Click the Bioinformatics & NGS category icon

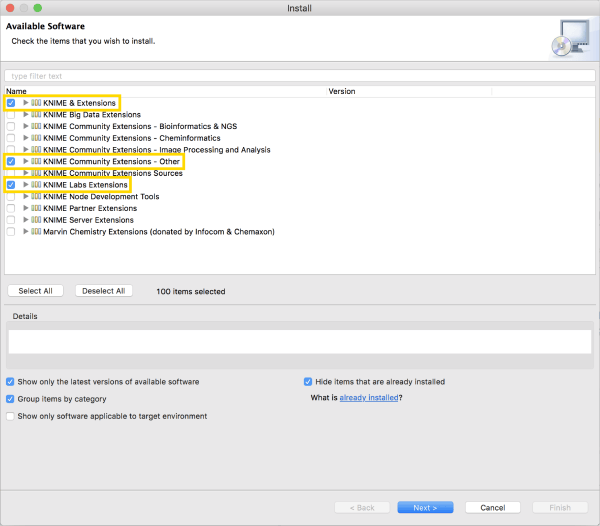[x=36, y=126]
